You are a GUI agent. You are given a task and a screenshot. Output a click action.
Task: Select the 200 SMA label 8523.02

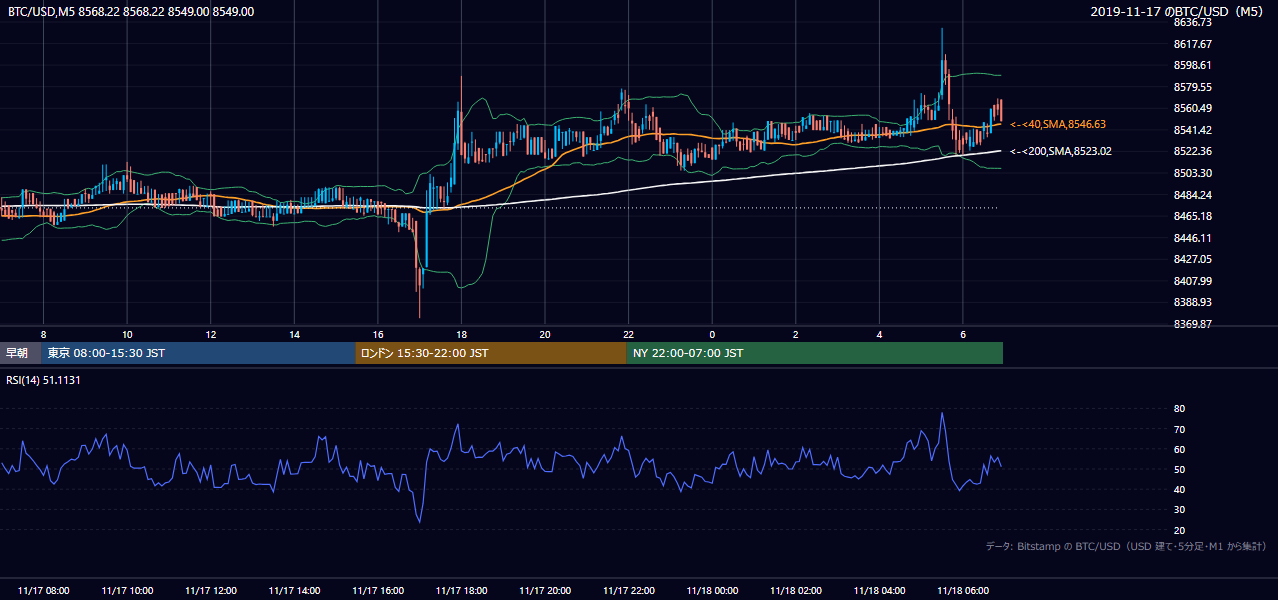[x=1061, y=151]
